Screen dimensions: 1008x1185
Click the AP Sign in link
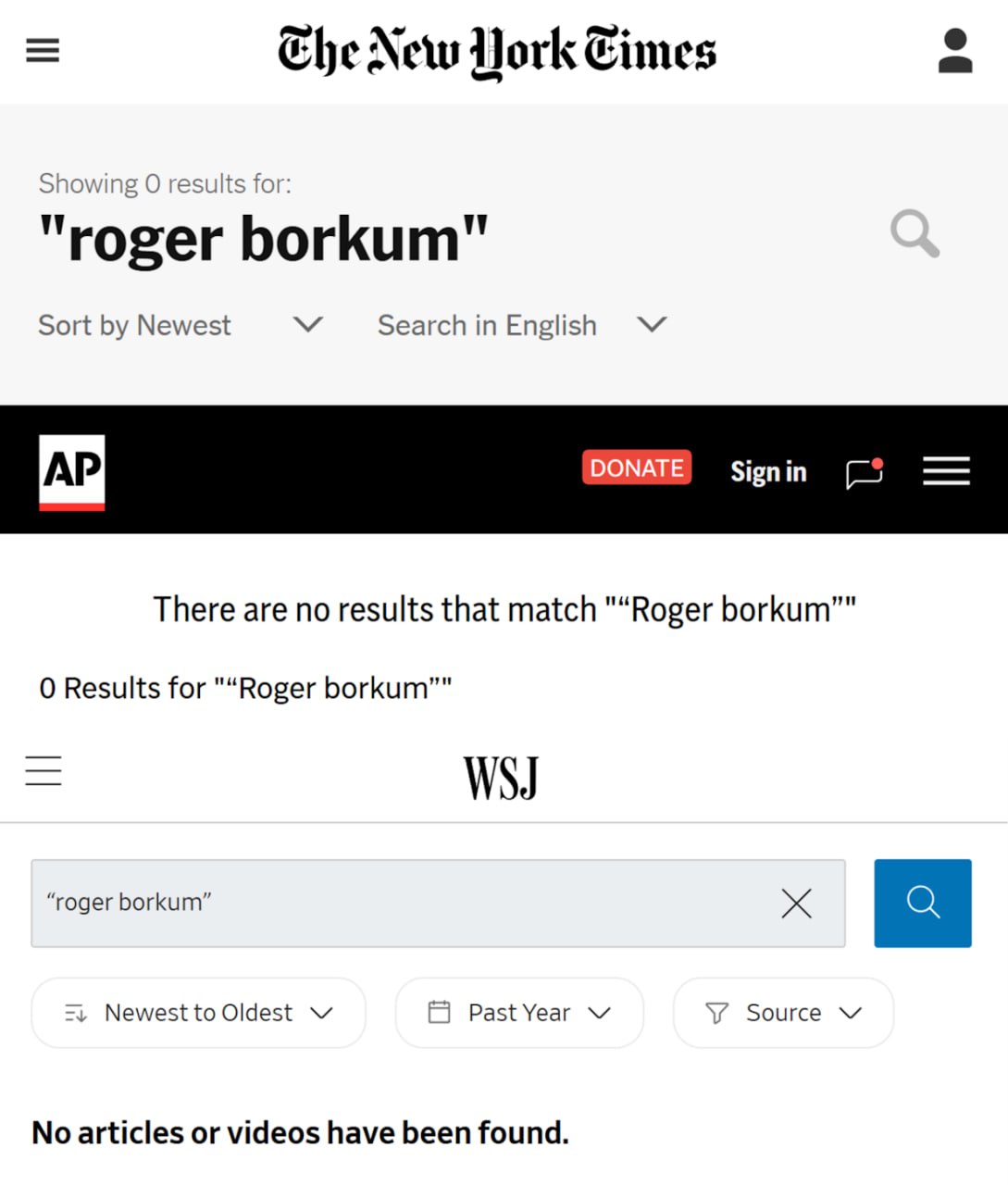click(x=768, y=472)
